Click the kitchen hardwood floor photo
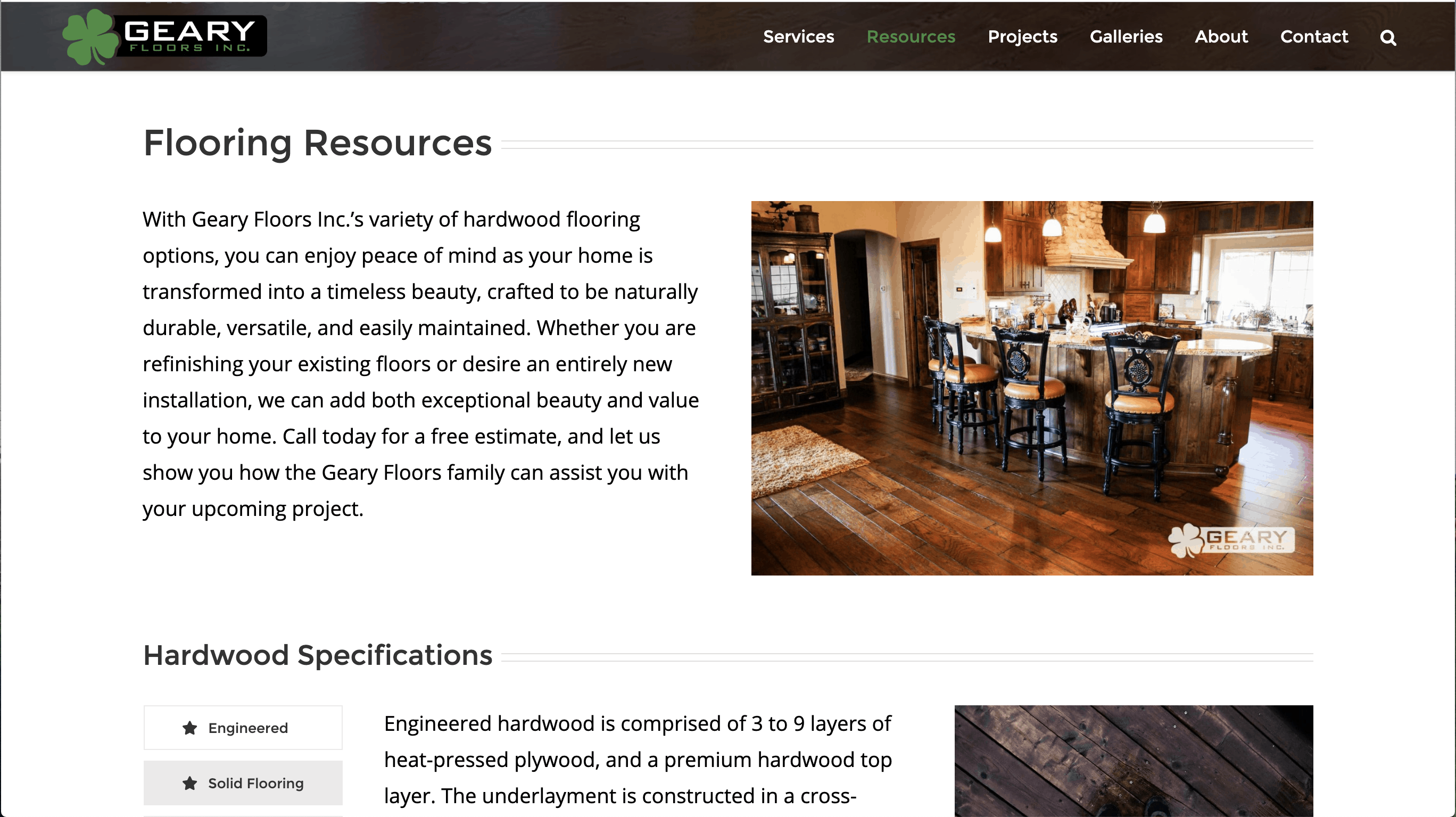The image size is (1456, 817). pyautogui.click(x=1031, y=388)
